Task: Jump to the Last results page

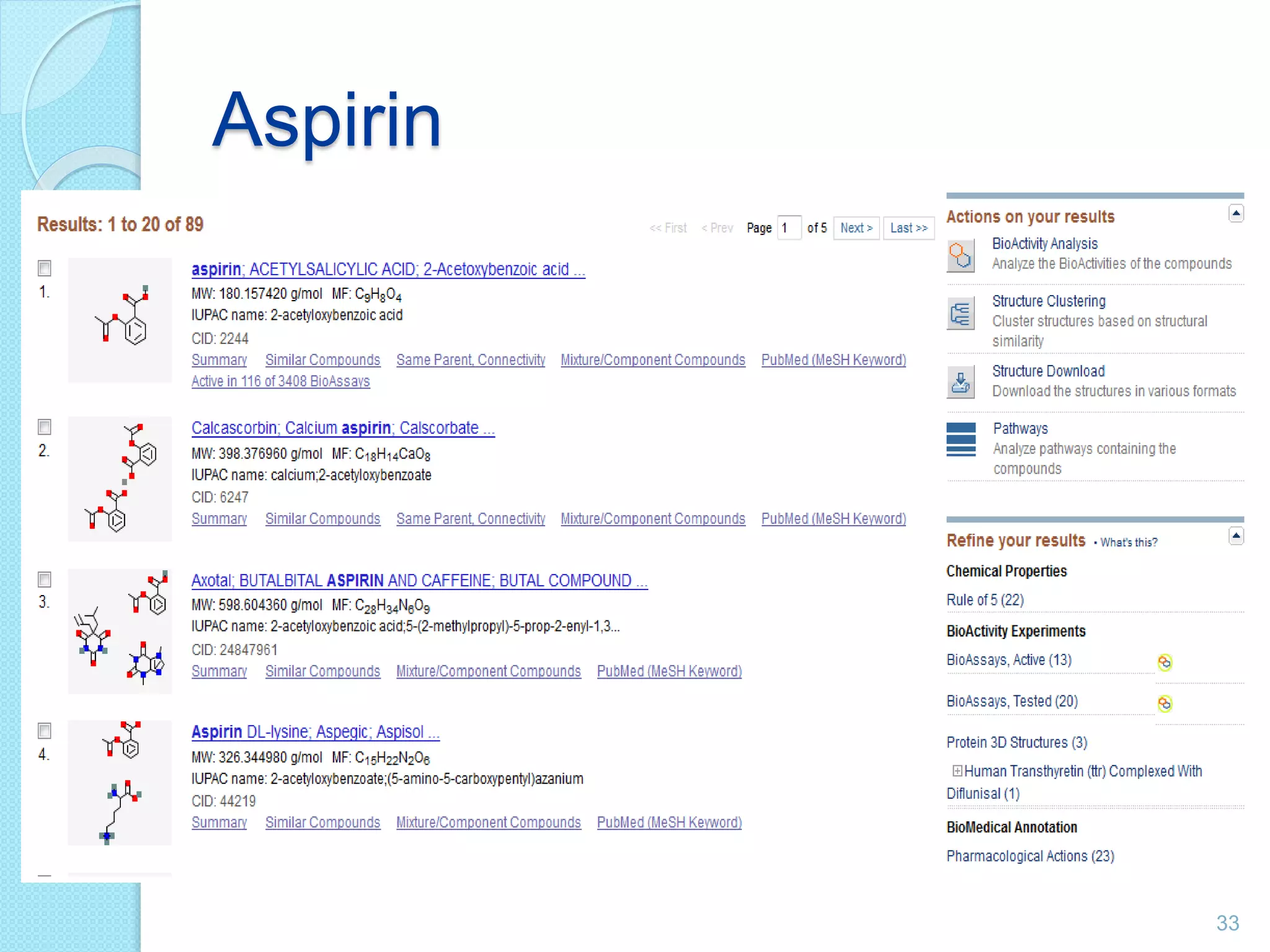Action: click(x=908, y=228)
